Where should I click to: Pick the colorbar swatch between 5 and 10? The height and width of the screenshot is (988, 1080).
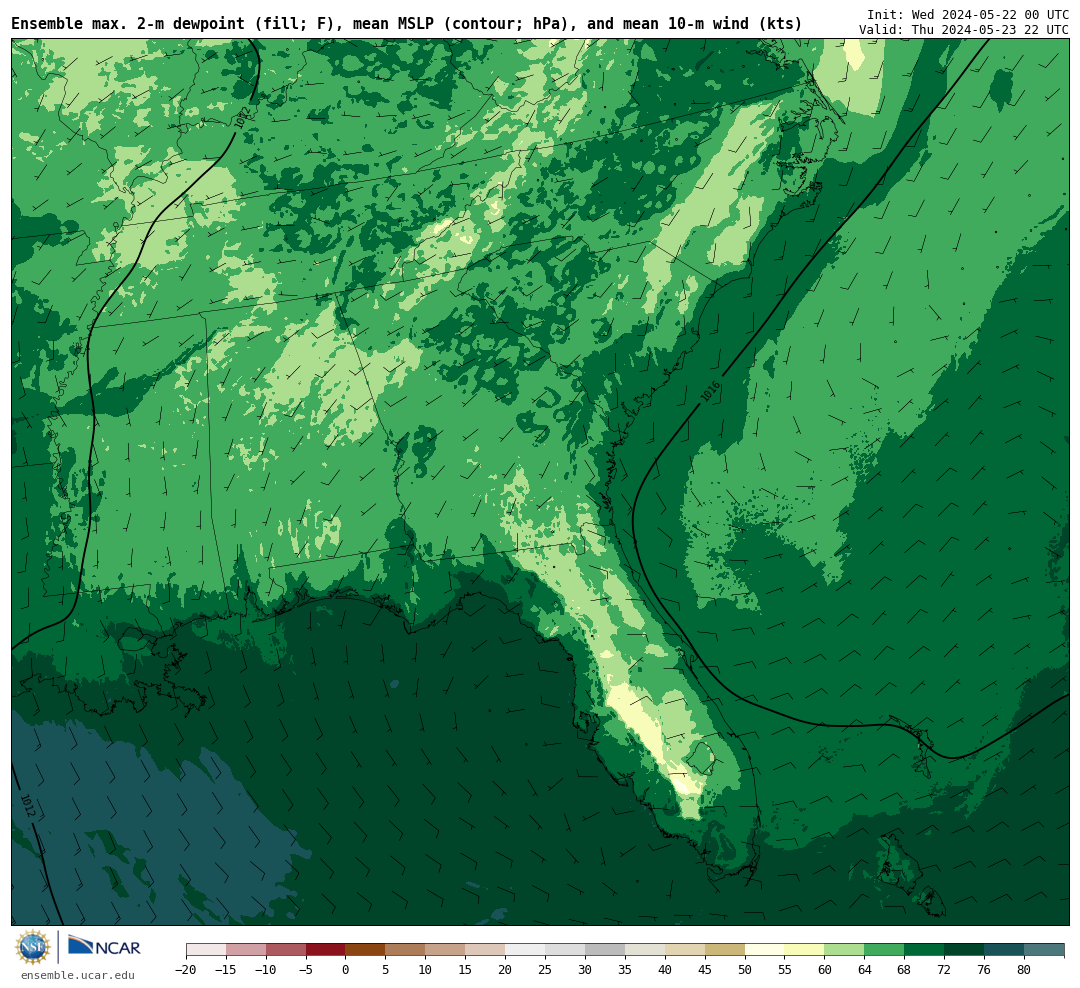[406, 950]
